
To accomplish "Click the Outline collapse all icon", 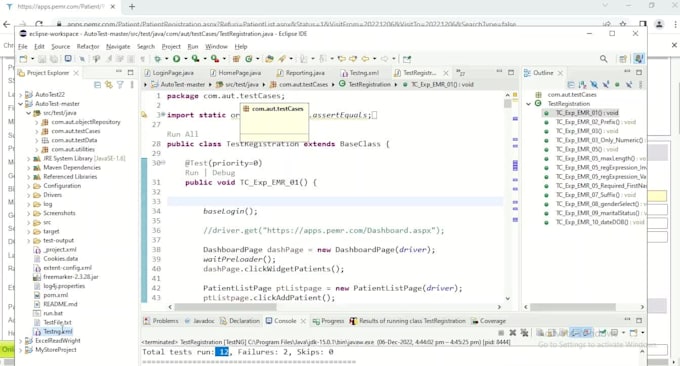I will (x=571, y=85).
